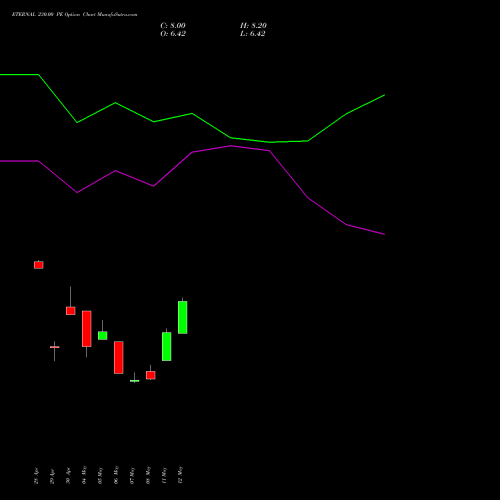Select the 29 Apr date label
This screenshot has height=500, width=500.
tap(52, 476)
